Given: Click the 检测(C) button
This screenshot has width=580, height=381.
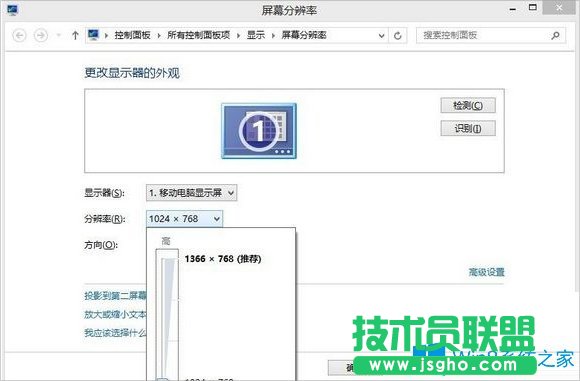Looking at the screenshot, I should pyautogui.click(x=468, y=105).
